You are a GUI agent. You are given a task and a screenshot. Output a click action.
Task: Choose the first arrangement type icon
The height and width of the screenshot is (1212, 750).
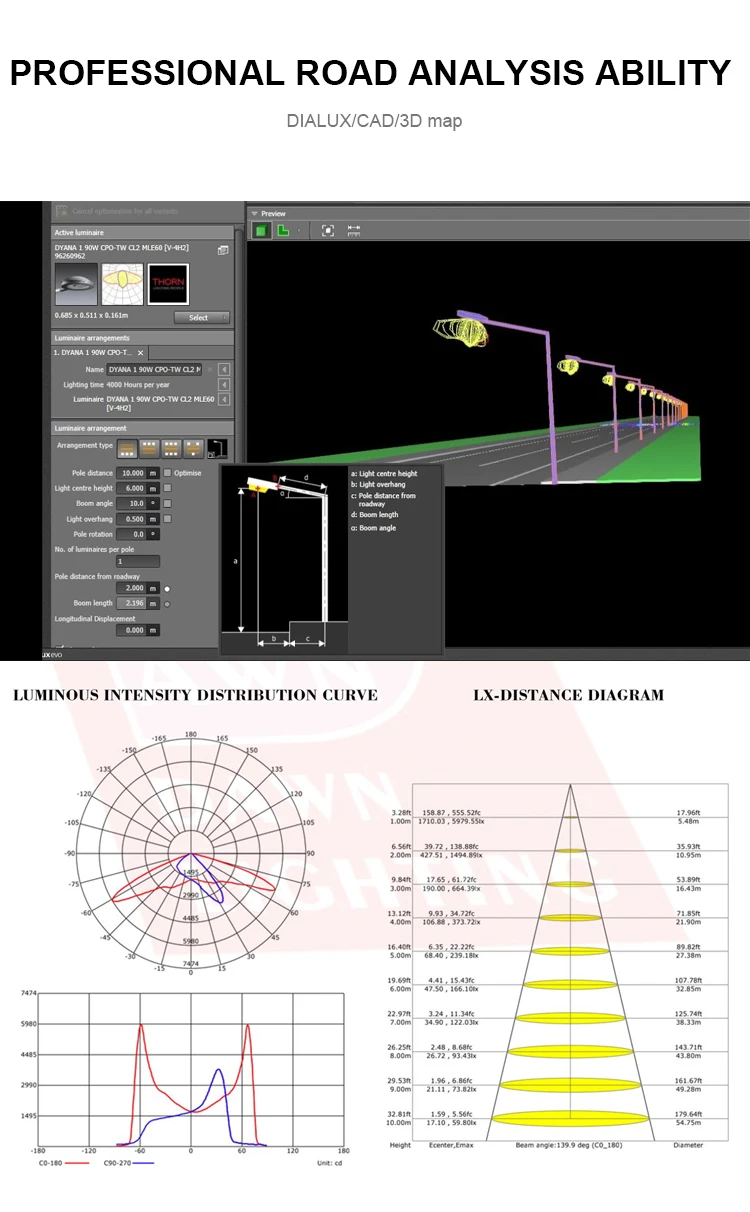(x=127, y=449)
